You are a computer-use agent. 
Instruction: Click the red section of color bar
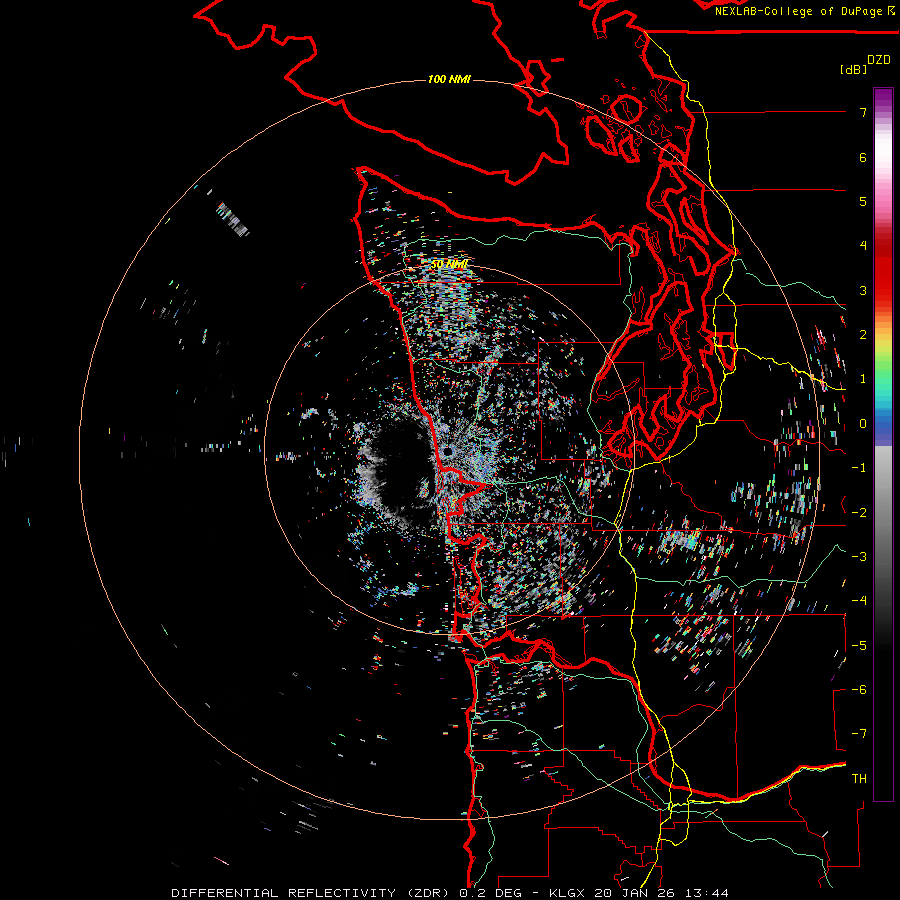coord(883,267)
